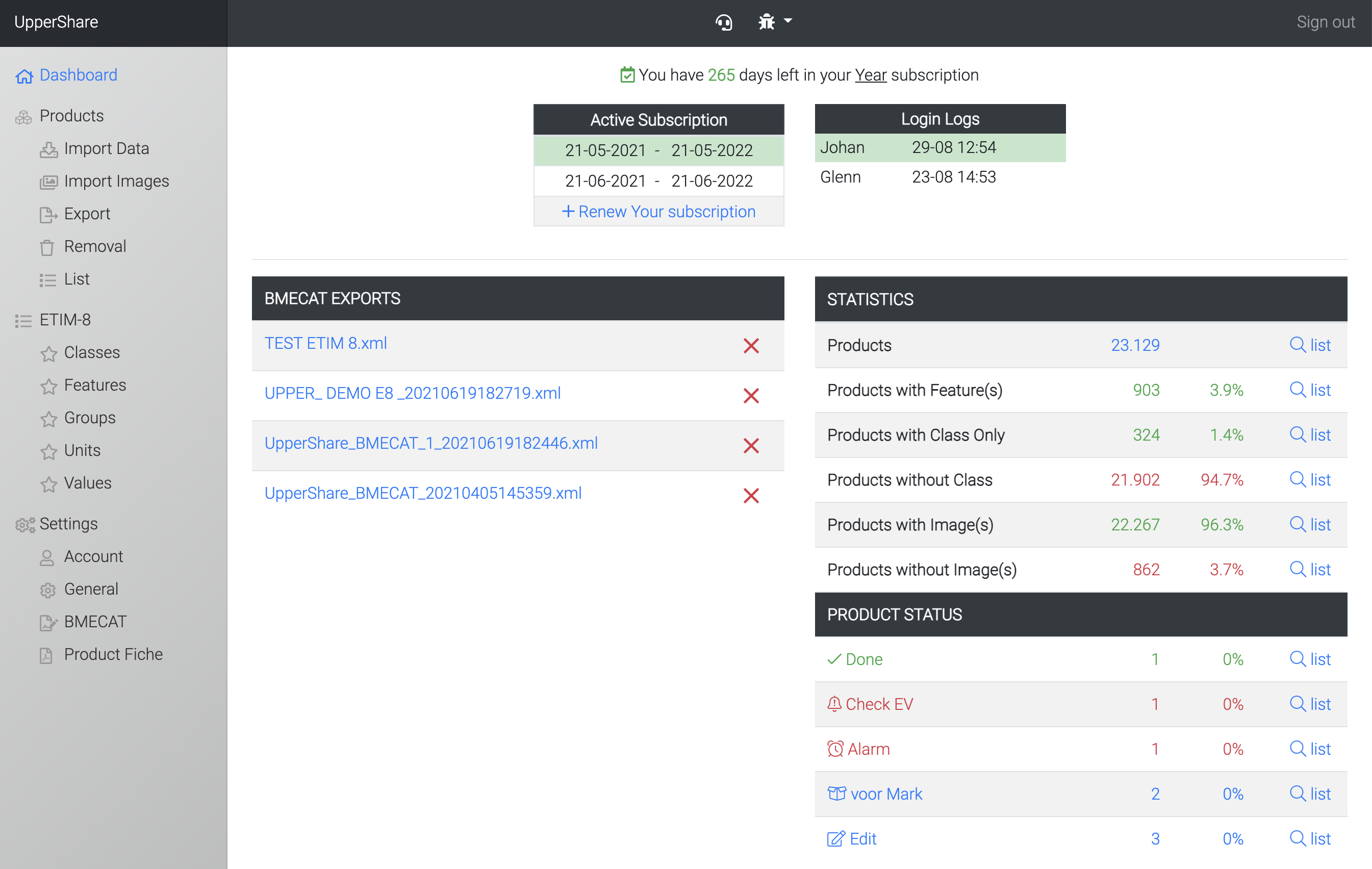1372x869 pixels.
Task: Open list of Products without Class
Action: 1310,479
